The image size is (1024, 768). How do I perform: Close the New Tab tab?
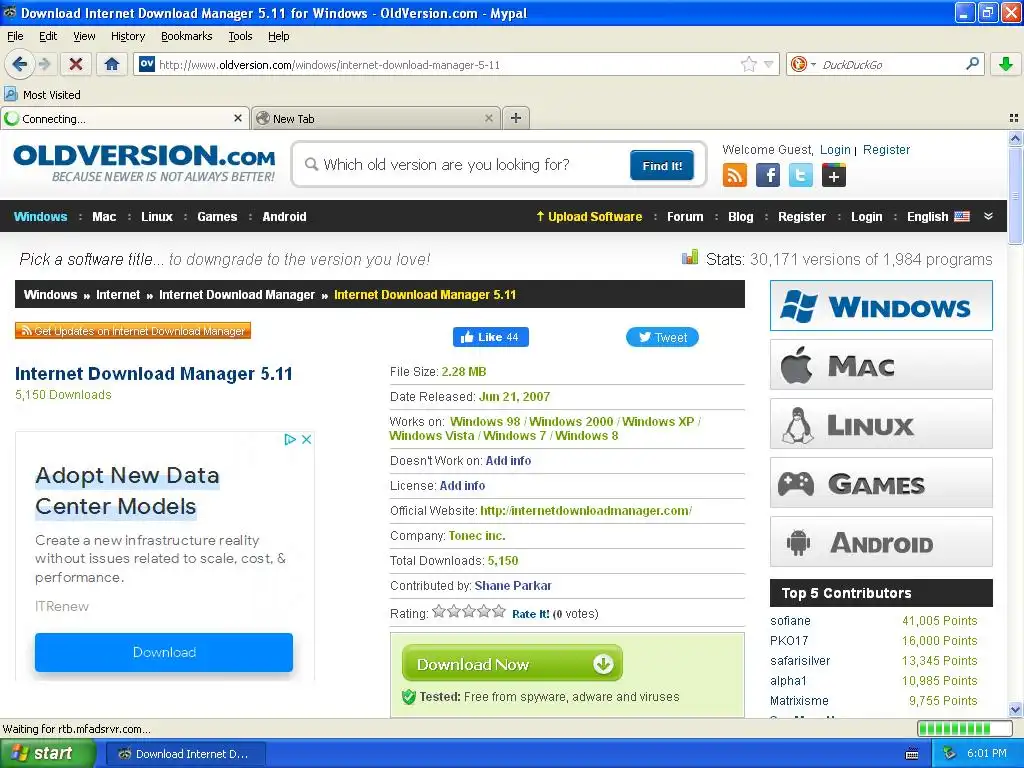488,118
